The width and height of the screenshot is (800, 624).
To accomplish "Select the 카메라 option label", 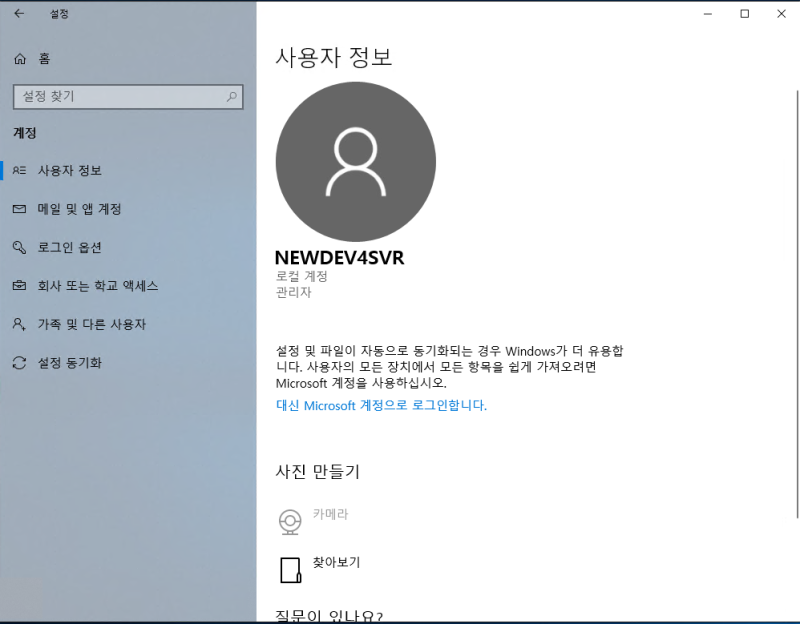I will [330, 514].
